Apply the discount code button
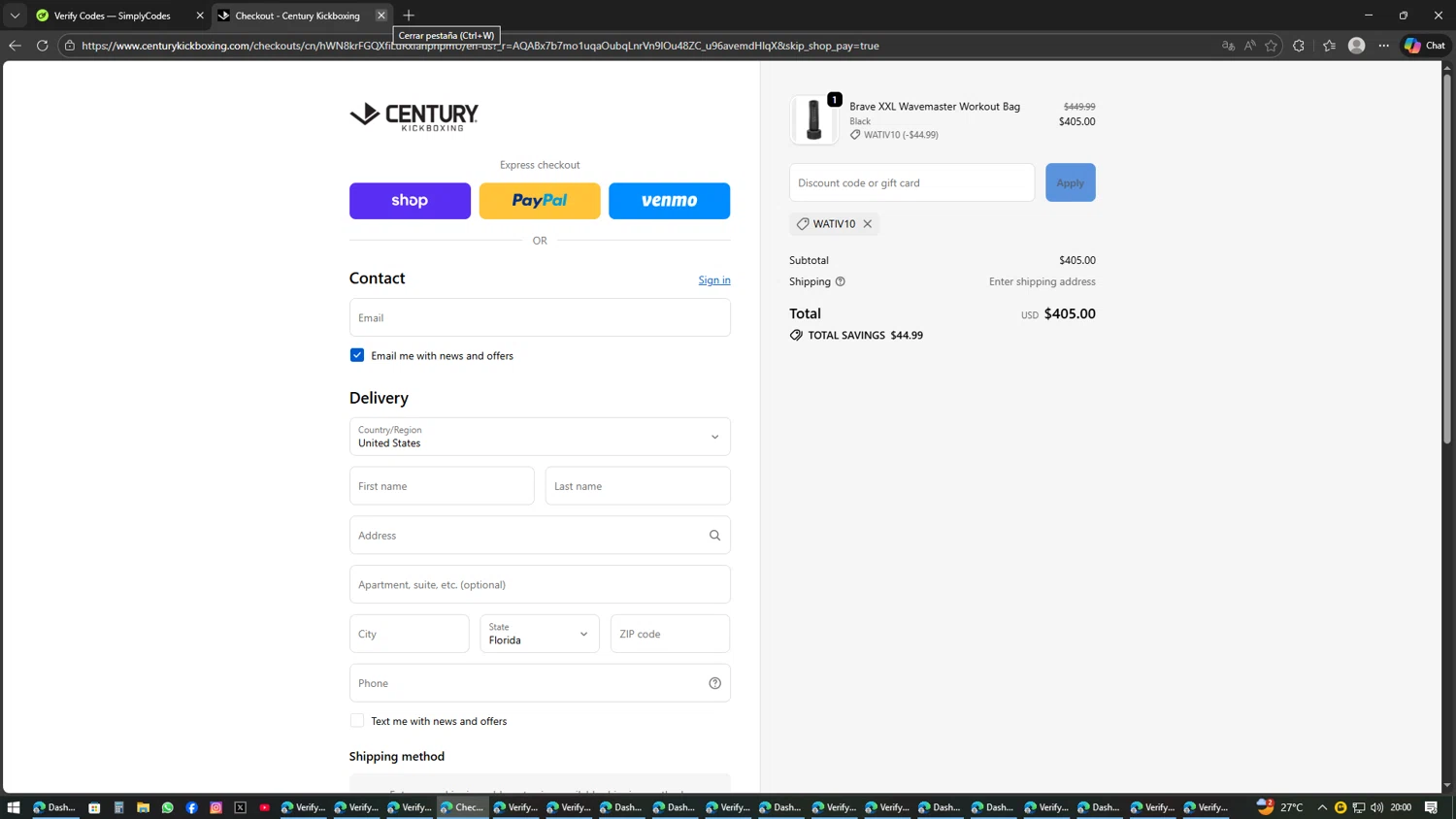The height and width of the screenshot is (819, 1456). coord(1071,182)
